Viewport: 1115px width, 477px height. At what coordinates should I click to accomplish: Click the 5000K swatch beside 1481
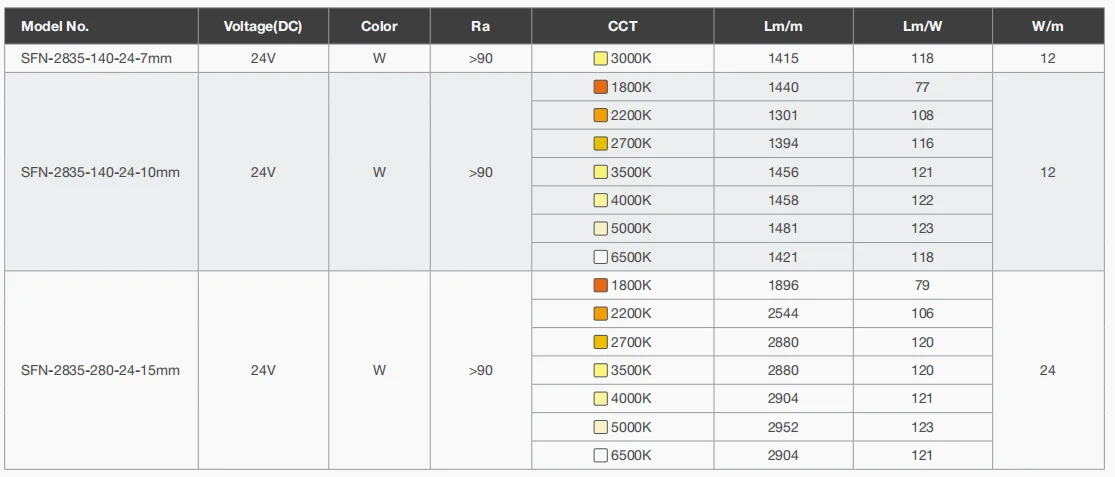tap(601, 228)
